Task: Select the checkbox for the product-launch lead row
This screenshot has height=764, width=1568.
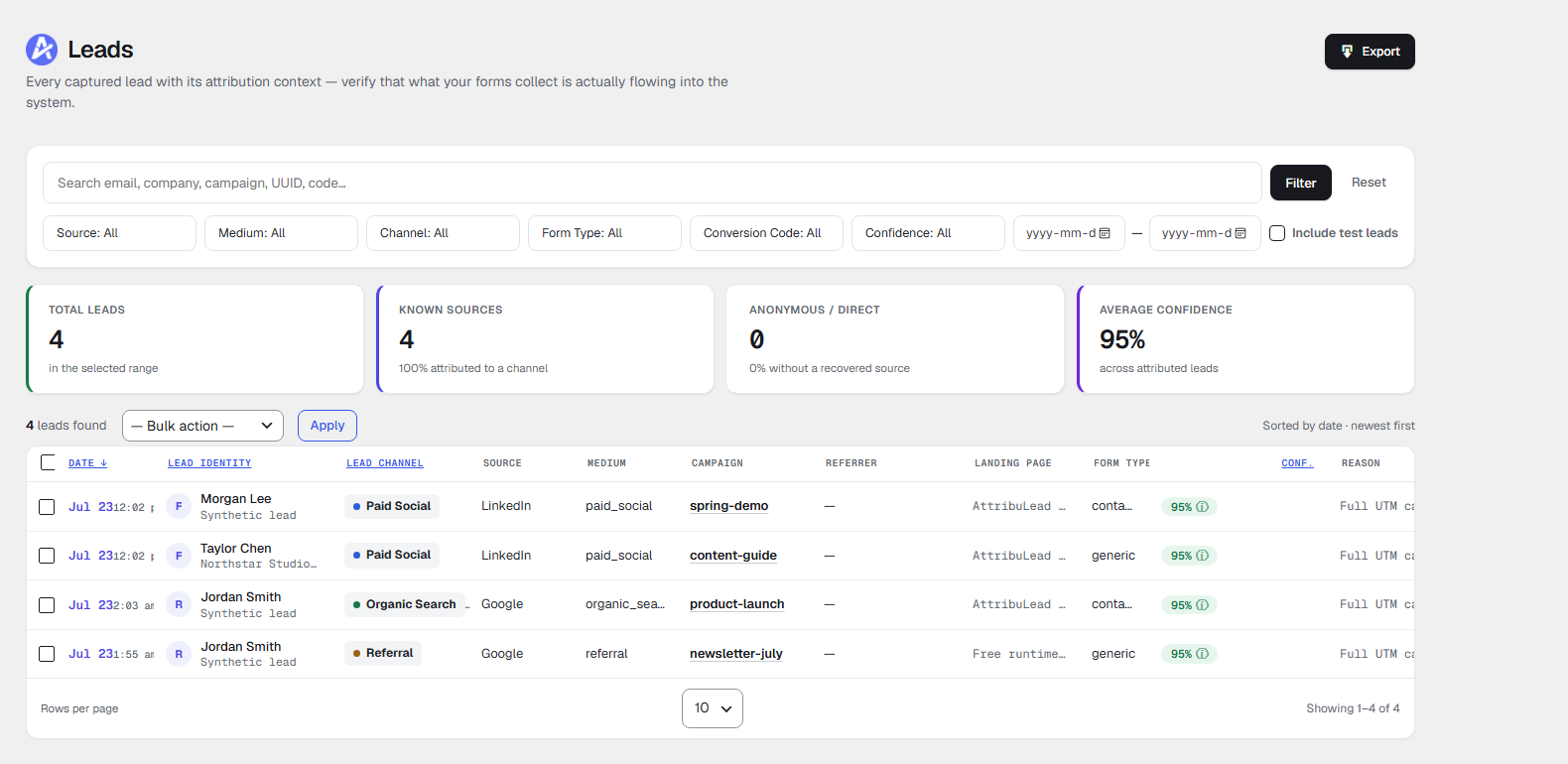Action: 47,605
